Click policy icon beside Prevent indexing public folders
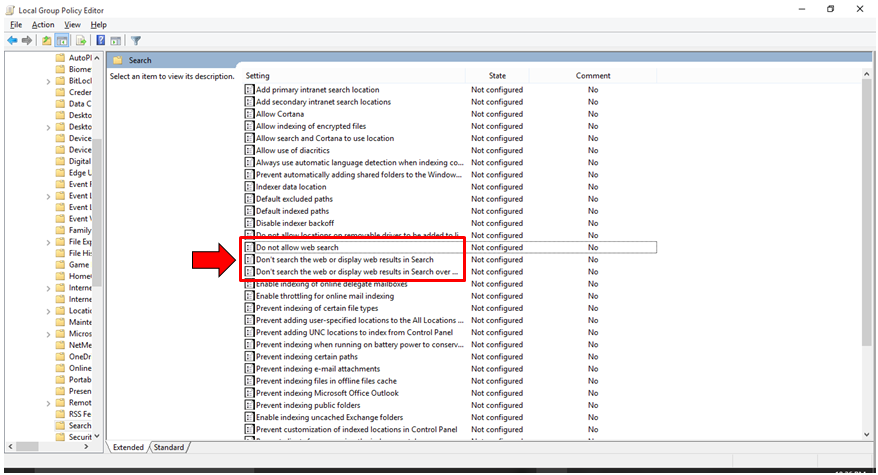The image size is (878, 475). point(250,405)
